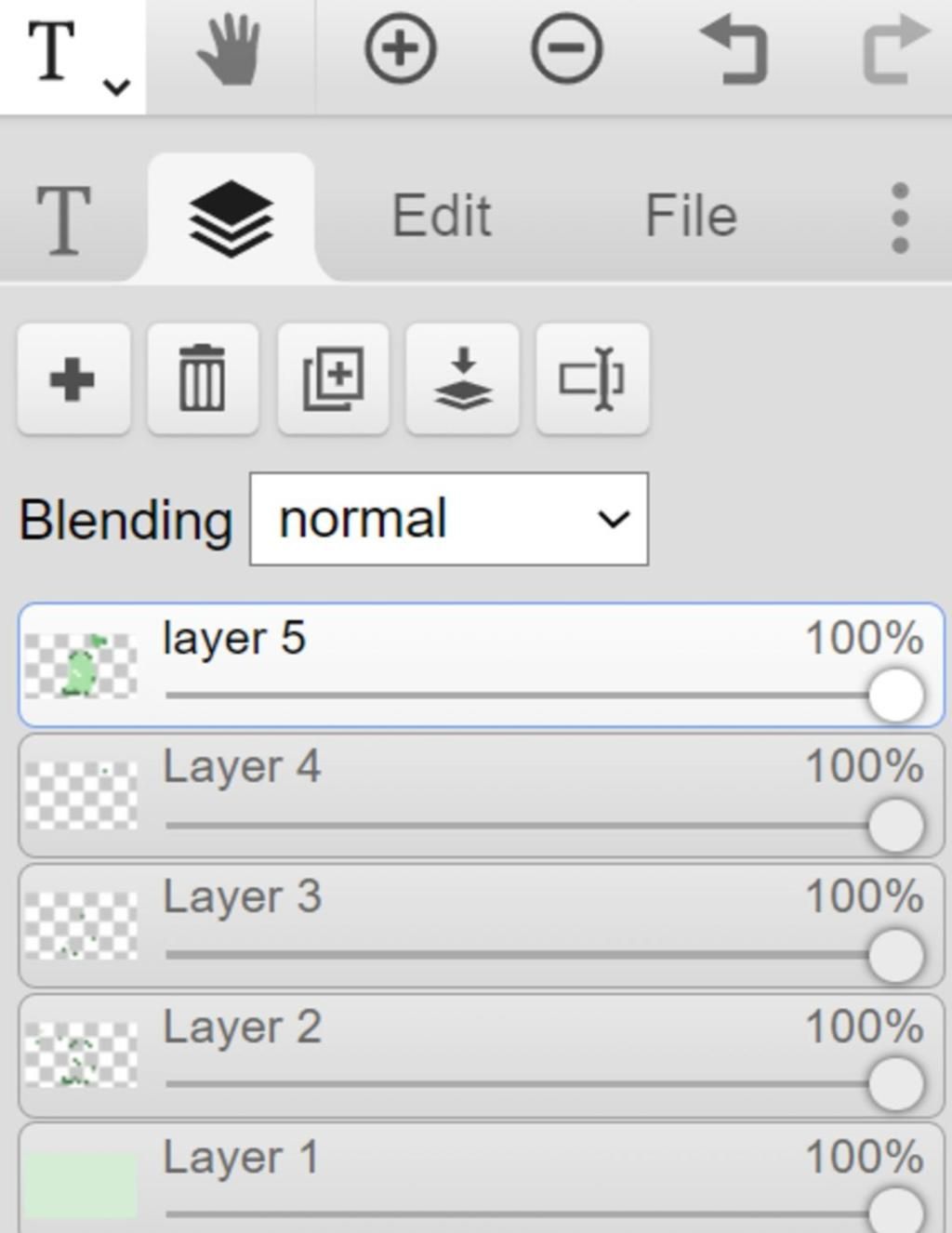Screen dimensions: 952x1233
Task: Open the Text tool dropdown arrow
Action: coord(116,86)
